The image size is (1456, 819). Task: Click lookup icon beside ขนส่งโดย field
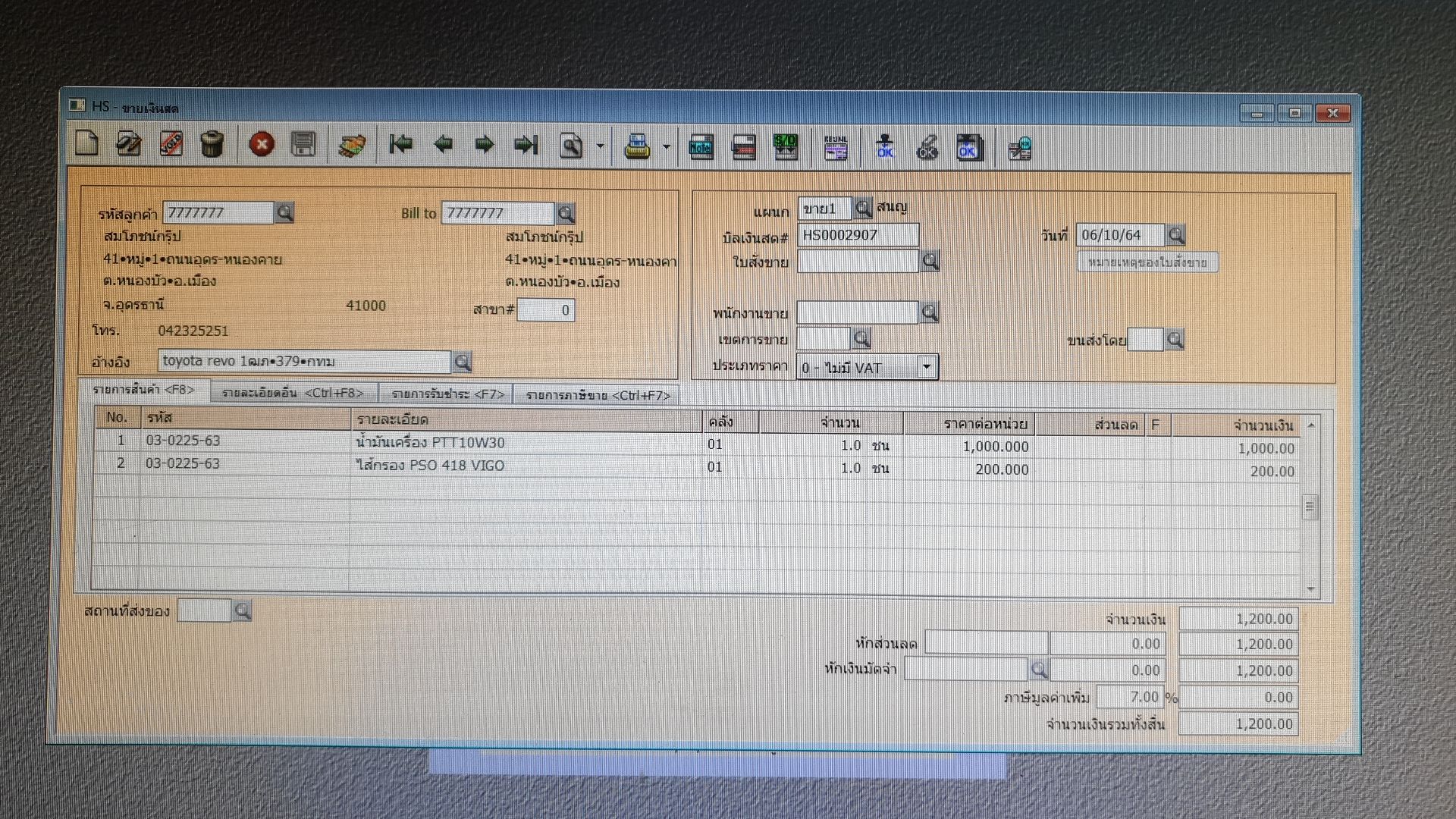click(x=1175, y=339)
